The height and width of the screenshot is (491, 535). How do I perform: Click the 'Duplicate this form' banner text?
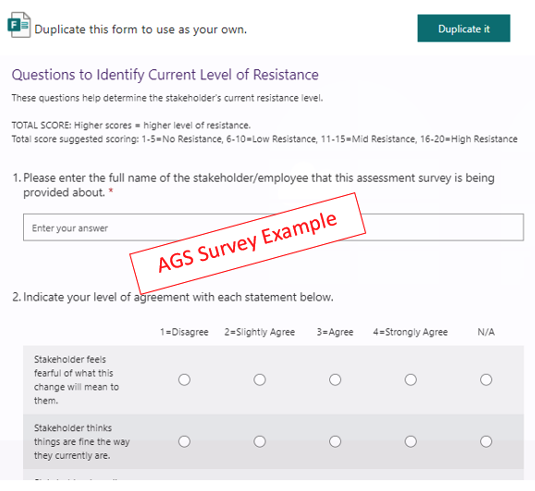click(141, 29)
